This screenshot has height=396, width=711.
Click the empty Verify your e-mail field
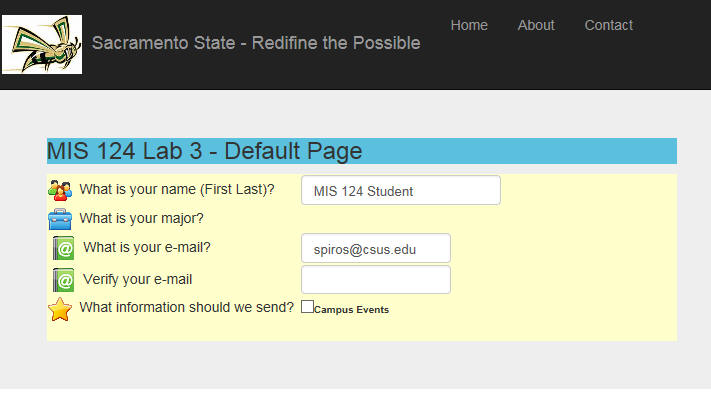[x=376, y=280]
